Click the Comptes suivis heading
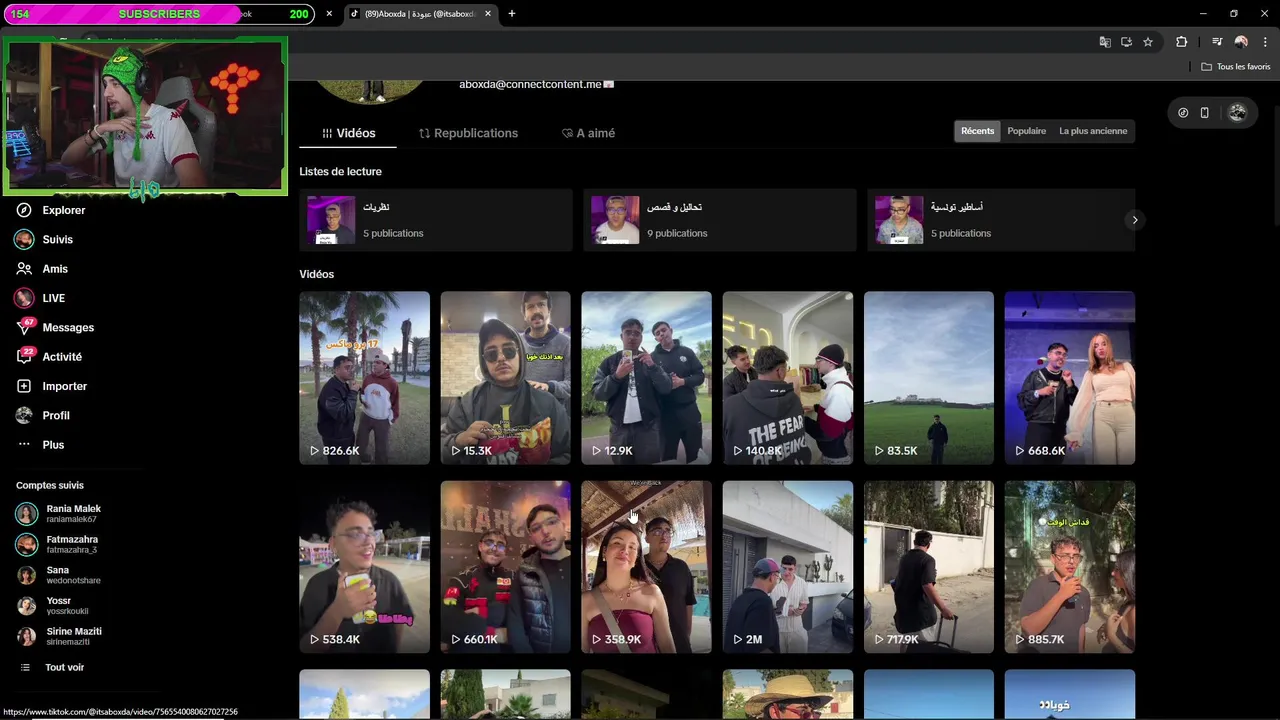The height and width of the screenshot is (720, 1280). pyautogui.click(x=50, y=485)
